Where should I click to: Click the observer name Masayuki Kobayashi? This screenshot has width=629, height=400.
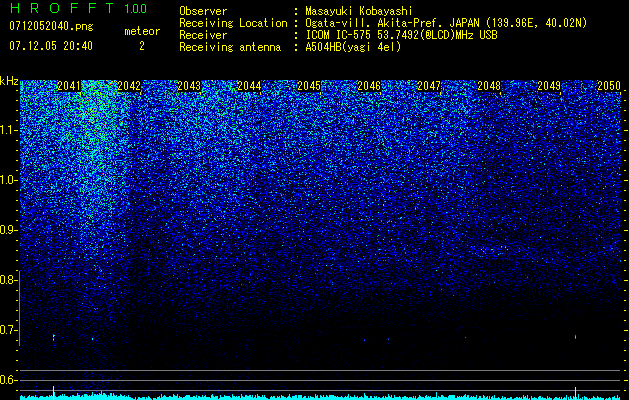358,12
